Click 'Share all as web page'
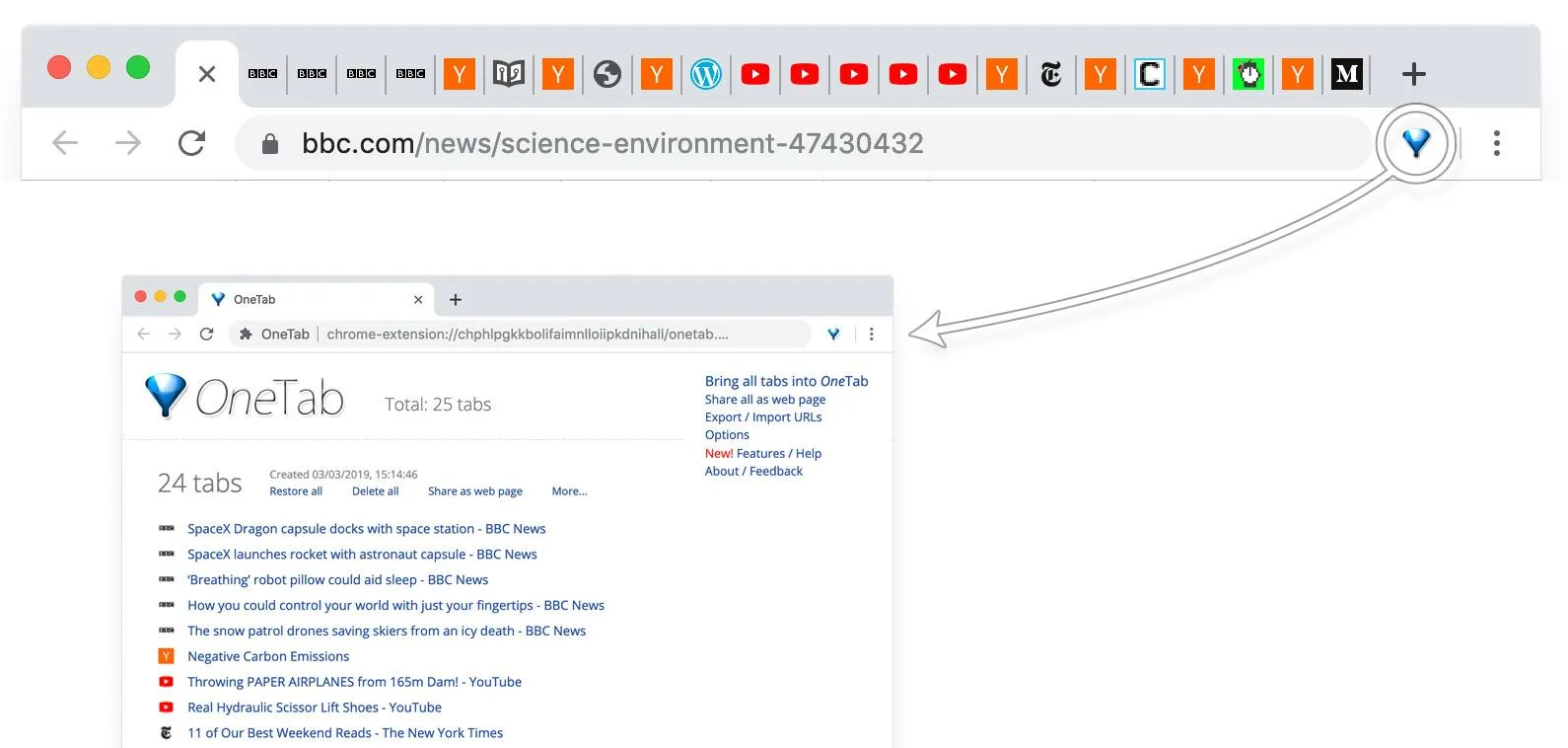The width and height of the screenshot is (1568, 748). tap(765, 400)
